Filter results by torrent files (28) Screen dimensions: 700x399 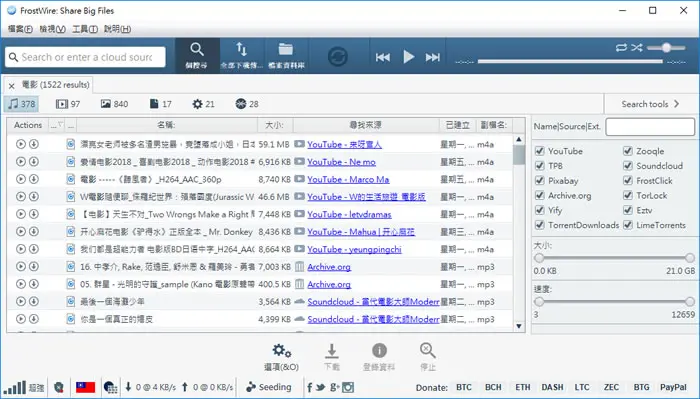[x=247, y=104]
